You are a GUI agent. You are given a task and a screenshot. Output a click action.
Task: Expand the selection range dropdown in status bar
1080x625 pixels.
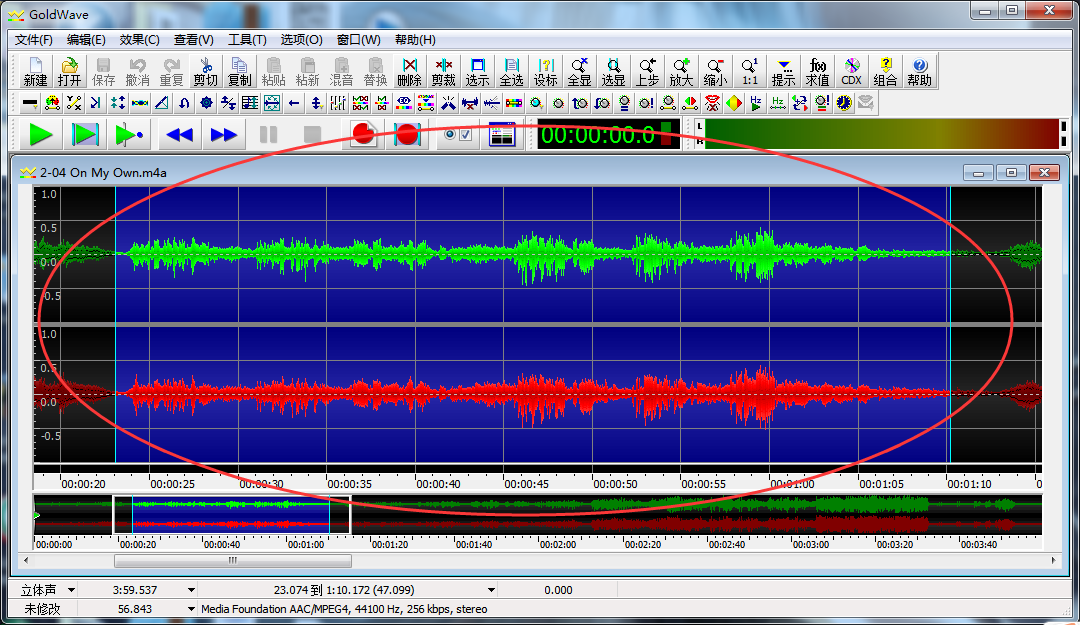point(491,590)
